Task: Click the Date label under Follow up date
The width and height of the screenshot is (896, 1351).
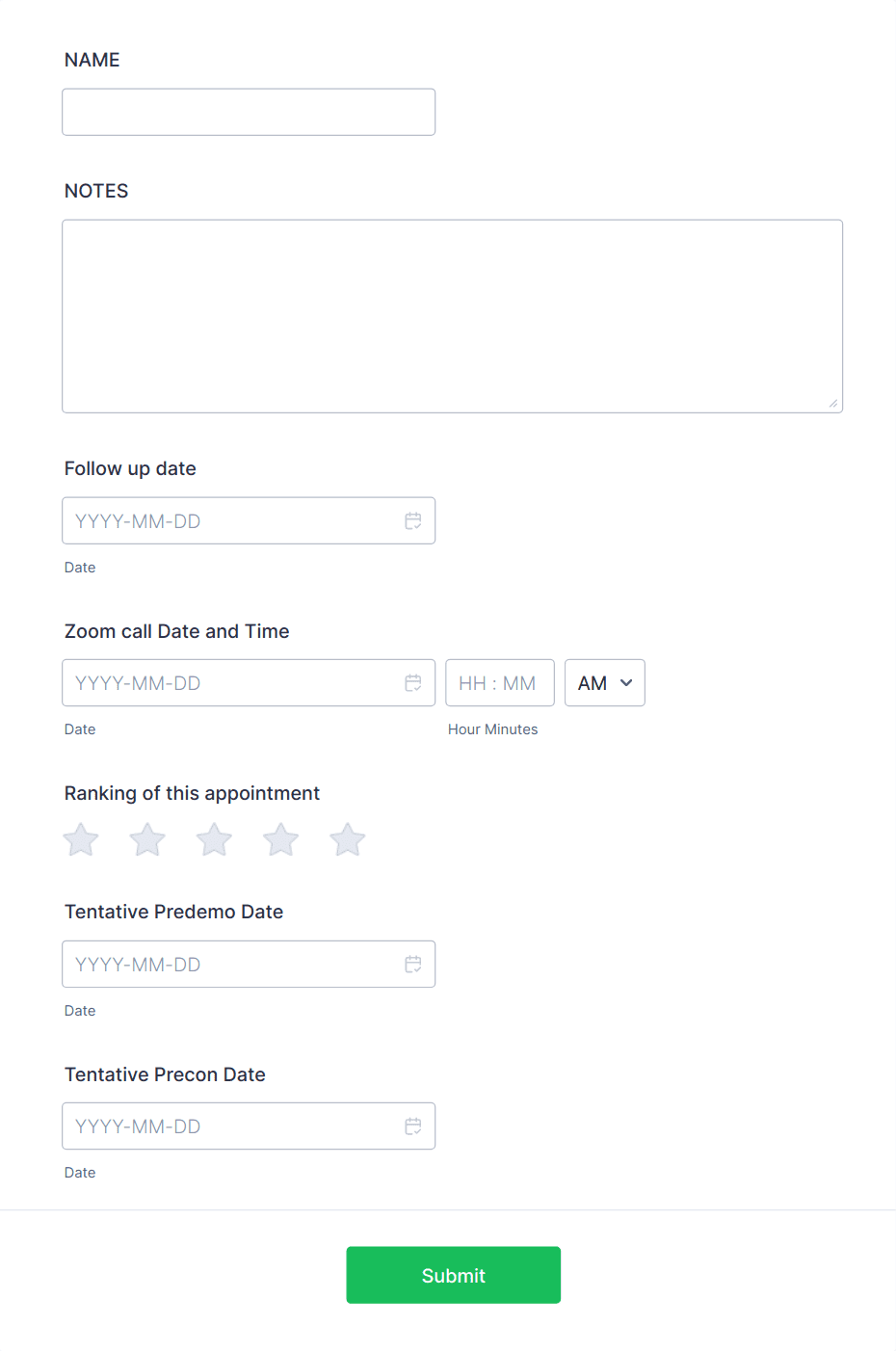Action: pos(80,567)
